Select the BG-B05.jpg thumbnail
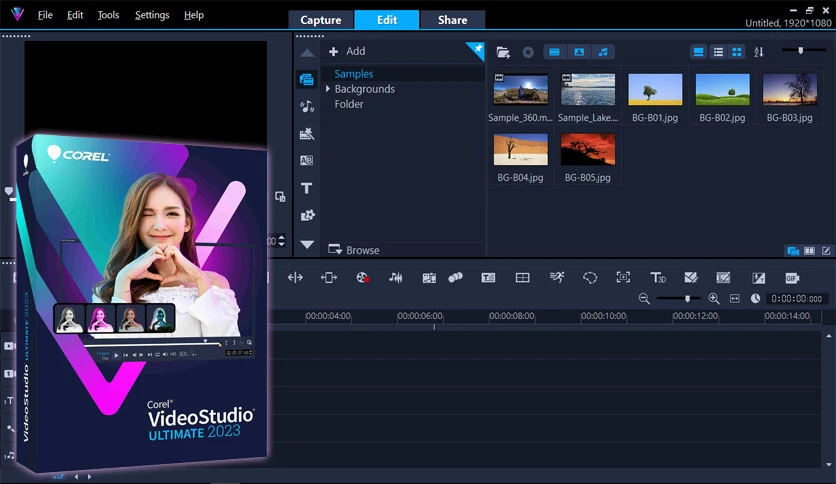The width and height of the screenshot is (836, 484). (x=588, y=149)
